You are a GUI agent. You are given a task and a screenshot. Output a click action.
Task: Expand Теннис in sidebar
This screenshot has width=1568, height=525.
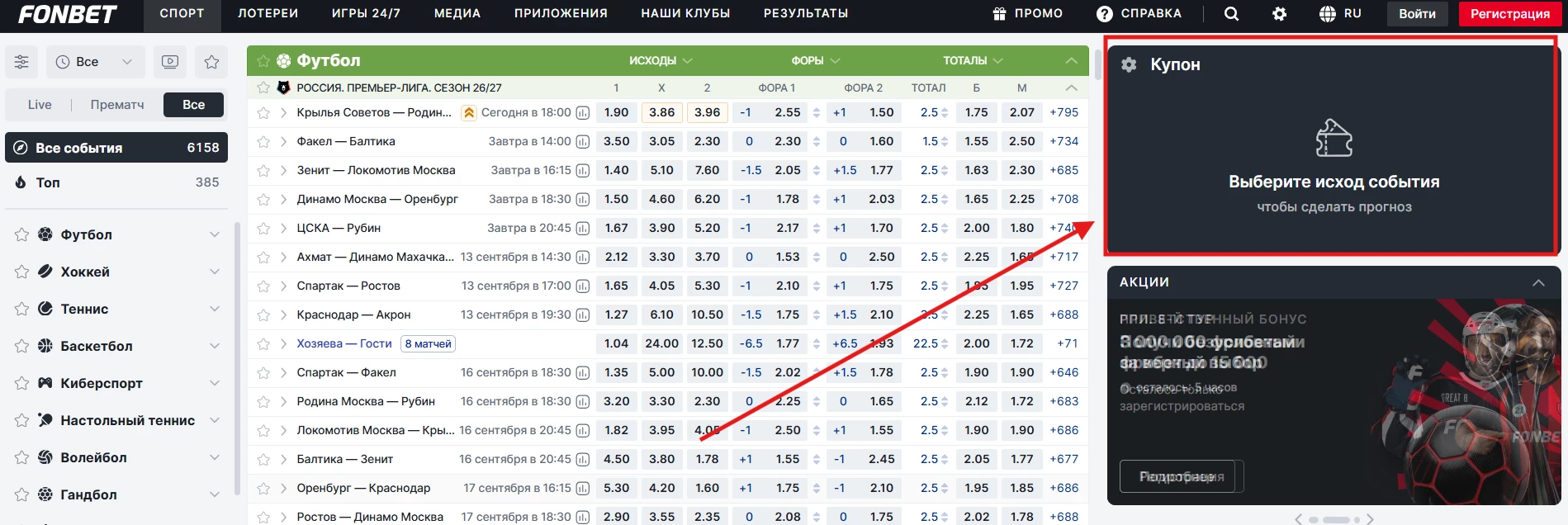pyautogui.click(x=215, y=309)
